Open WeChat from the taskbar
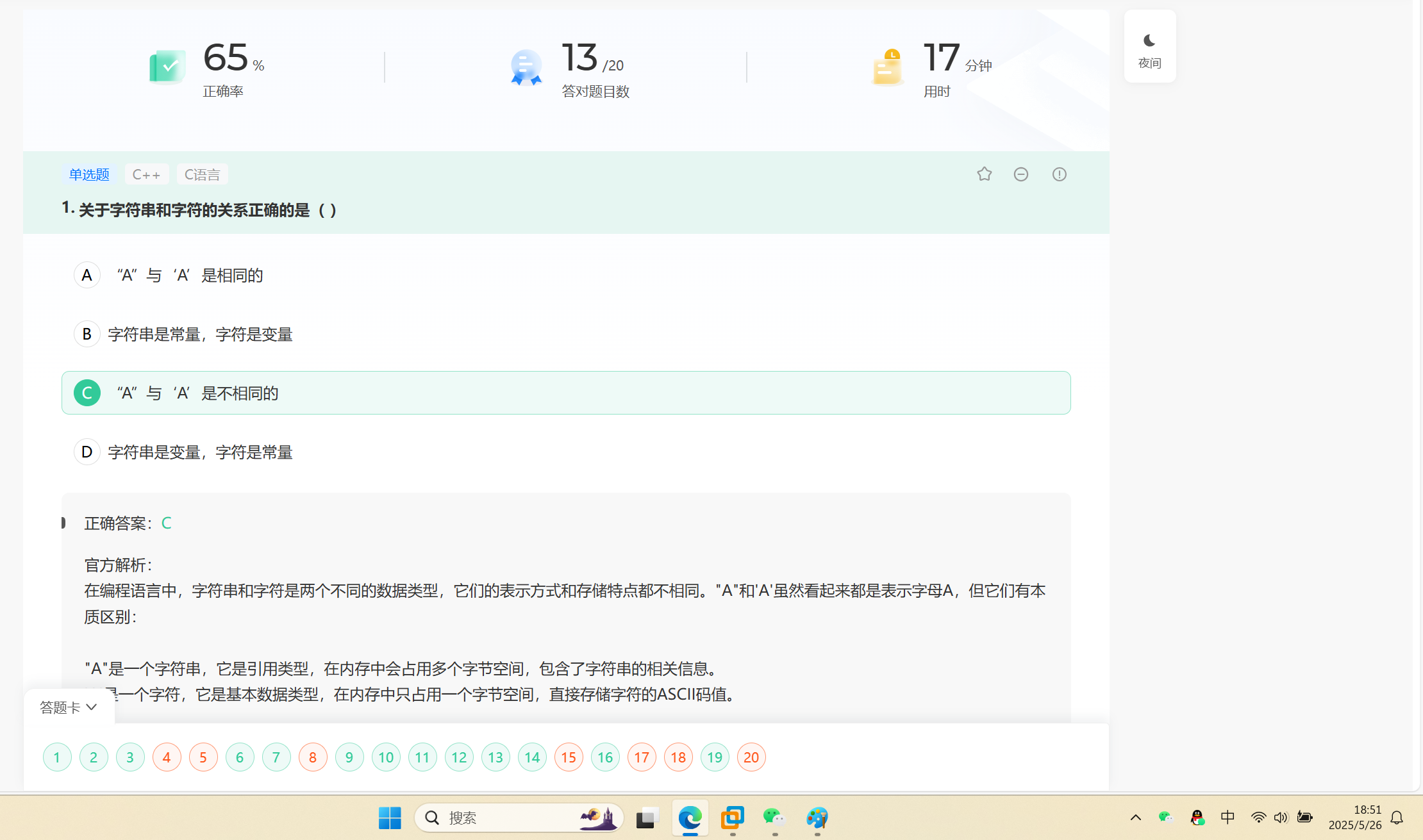 (x=774, y=818)
